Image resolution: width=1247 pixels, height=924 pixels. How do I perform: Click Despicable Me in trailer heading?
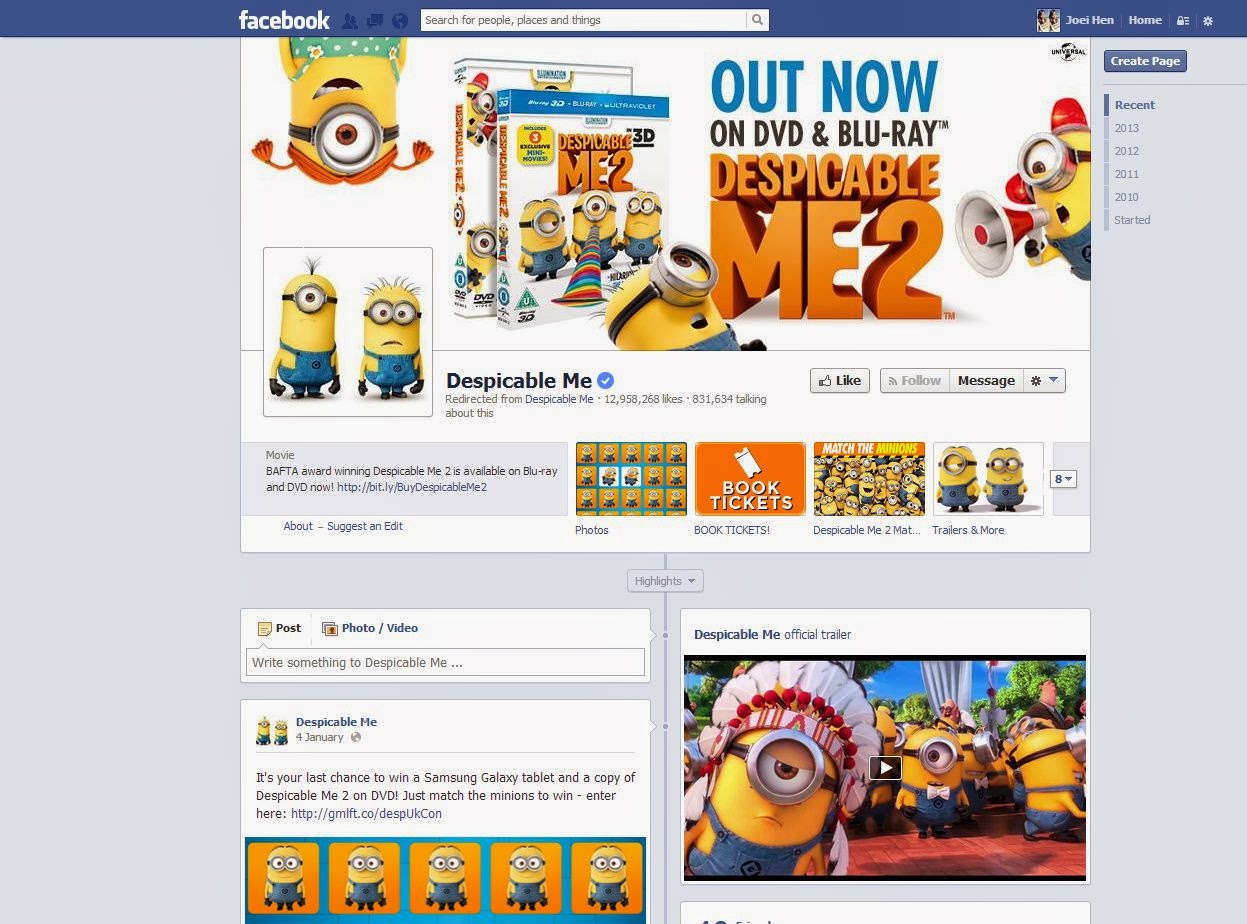(x=737, y=634)
